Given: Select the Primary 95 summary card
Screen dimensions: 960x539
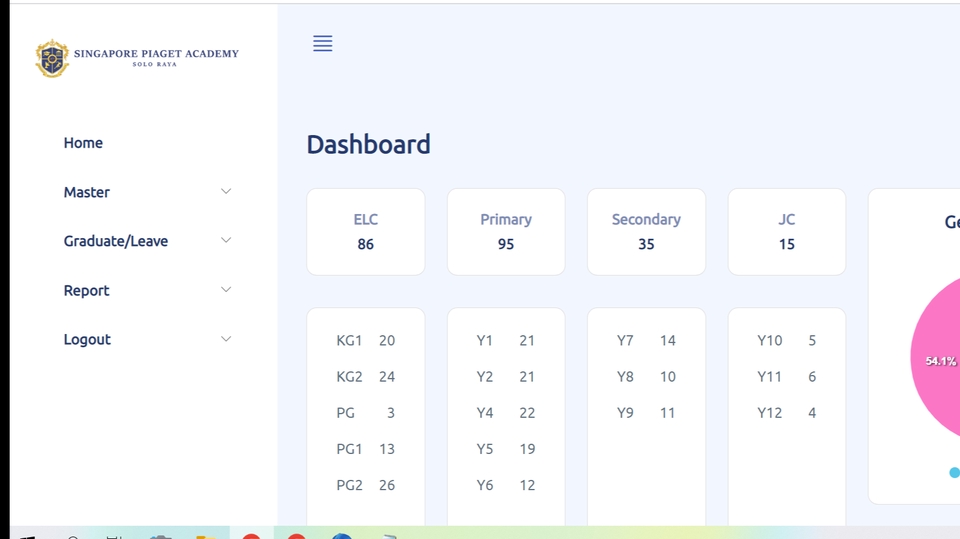Looking at the screenshot, I should pyautogui.click(x=506, y=232).
